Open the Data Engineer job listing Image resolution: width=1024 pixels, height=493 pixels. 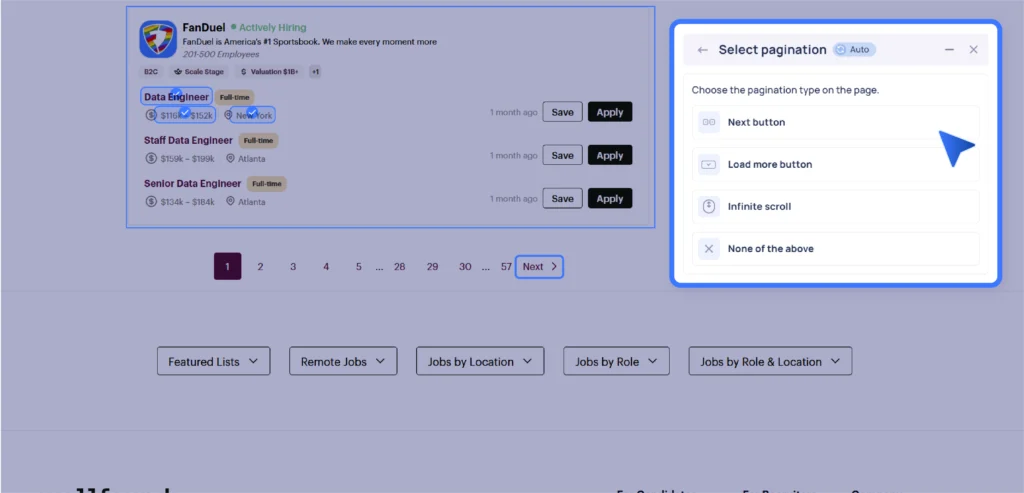click(x=176, y=97)
